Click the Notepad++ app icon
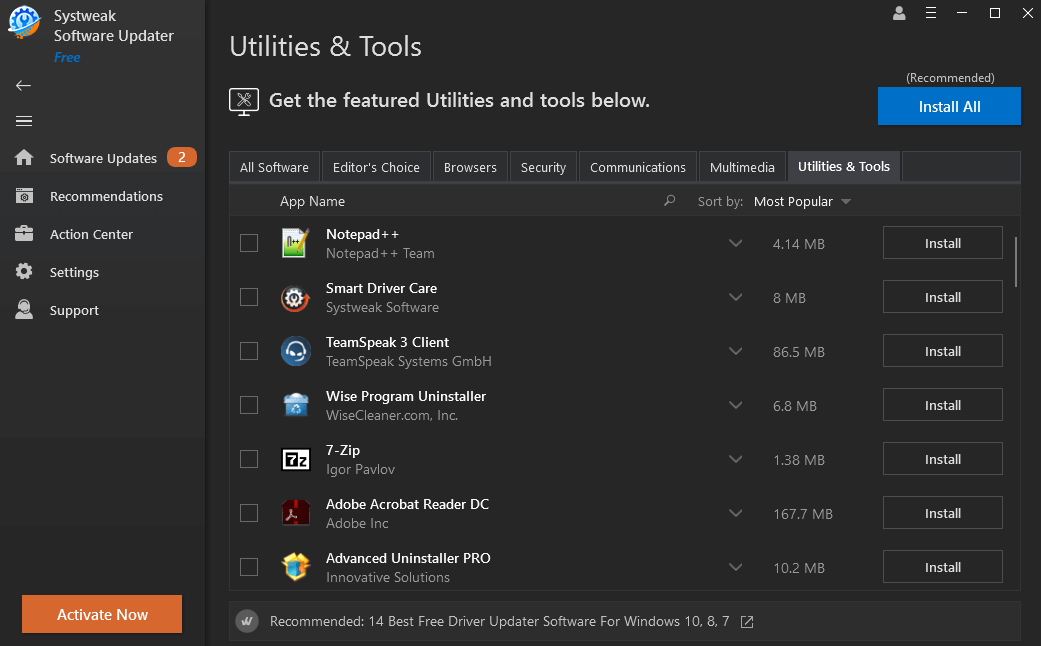The width and height of the screenshot is (1041, 646). 295,243
